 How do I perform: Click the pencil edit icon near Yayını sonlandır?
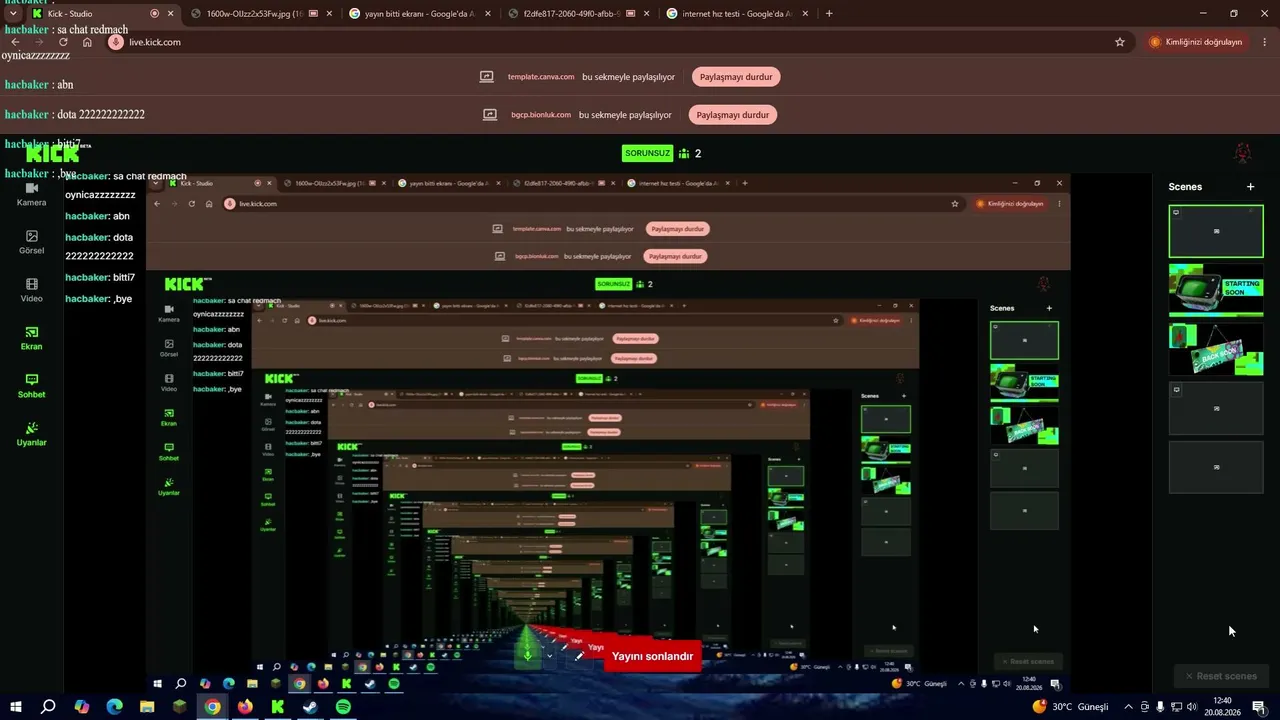579,656
